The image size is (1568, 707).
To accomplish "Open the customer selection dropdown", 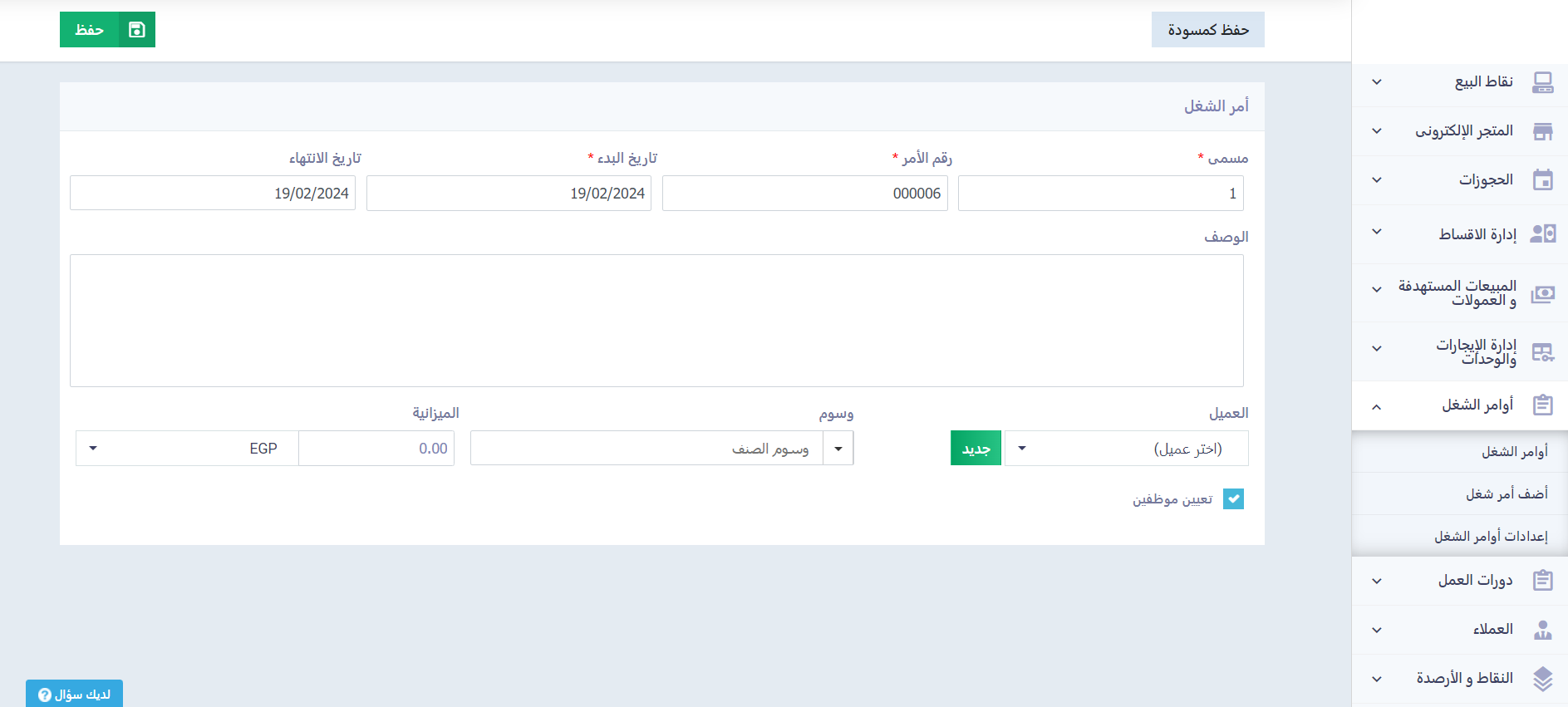I will click(x=1126, y=449).
